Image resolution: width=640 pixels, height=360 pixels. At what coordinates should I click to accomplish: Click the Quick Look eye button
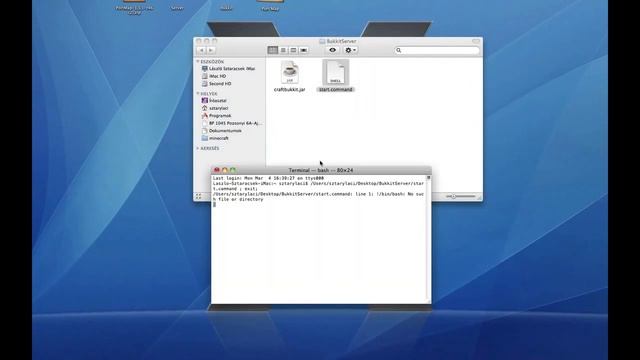click(333, 50)
